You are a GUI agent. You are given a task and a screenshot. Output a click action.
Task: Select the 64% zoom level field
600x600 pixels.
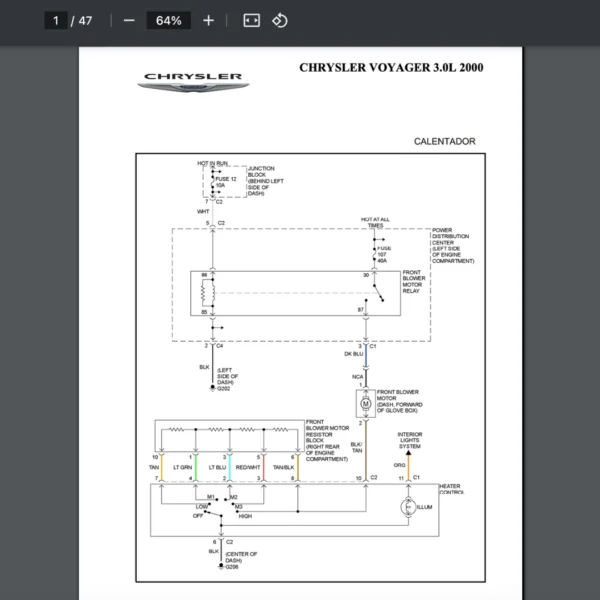(x=168, y=20)
